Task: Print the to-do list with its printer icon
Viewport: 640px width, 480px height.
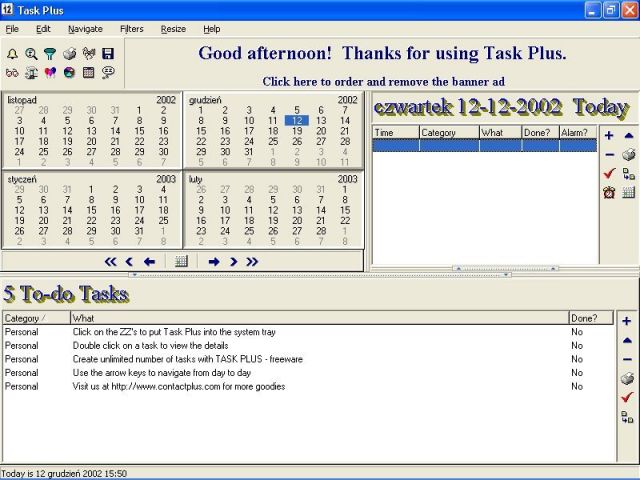Action: coord(627,379)
